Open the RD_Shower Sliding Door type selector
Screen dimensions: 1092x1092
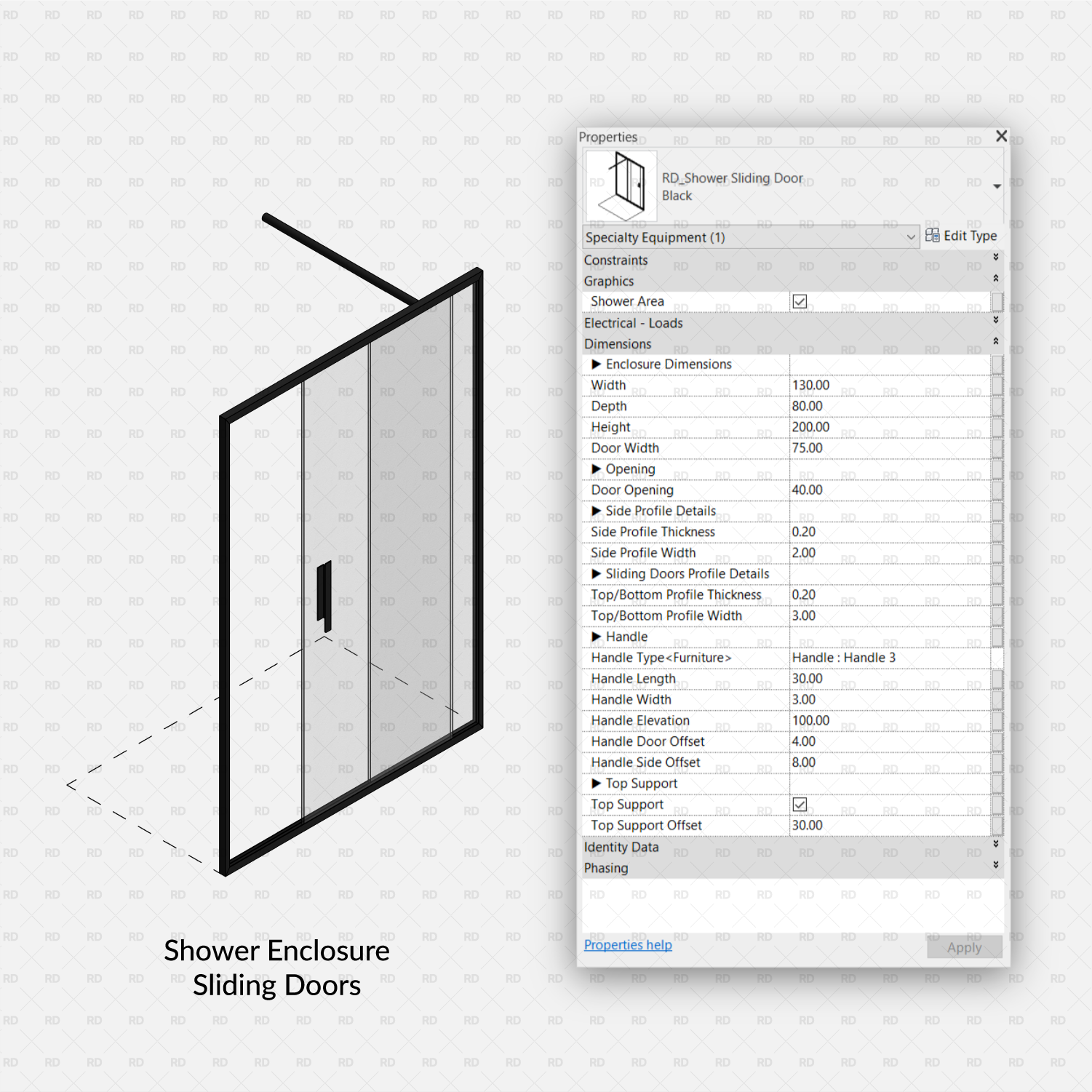pyautogui.click(x=996, y=186)
